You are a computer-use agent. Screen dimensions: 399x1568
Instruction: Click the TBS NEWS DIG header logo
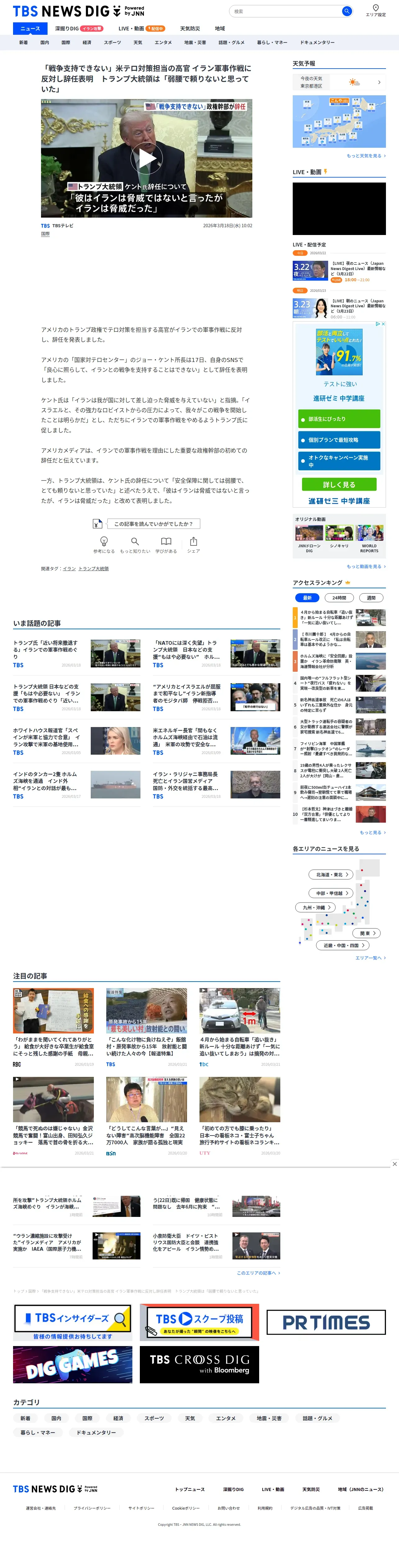click(x=79, y=11)
